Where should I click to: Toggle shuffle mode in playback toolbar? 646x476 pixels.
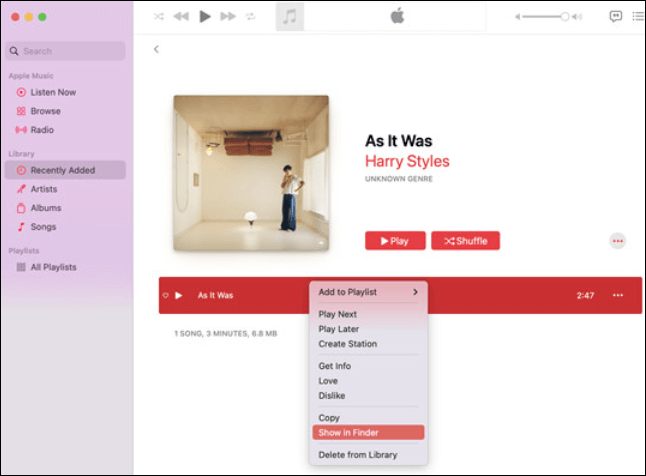click(x=159, y=16)
